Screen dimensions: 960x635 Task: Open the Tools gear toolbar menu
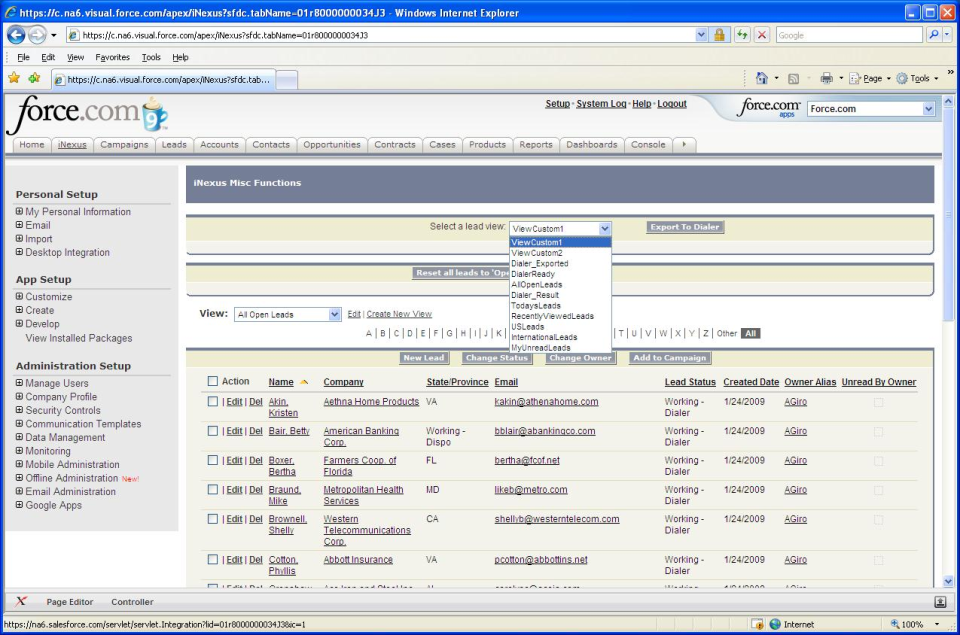coord(917,78)
